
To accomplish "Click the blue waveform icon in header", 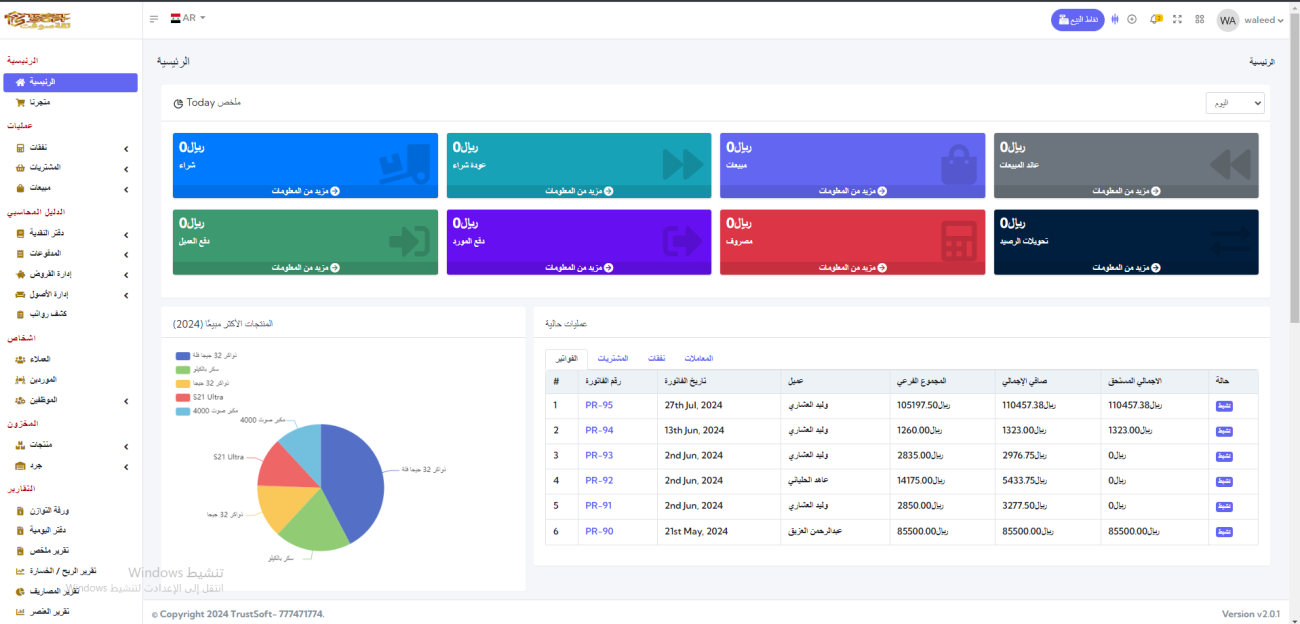I will [1114, 19].
